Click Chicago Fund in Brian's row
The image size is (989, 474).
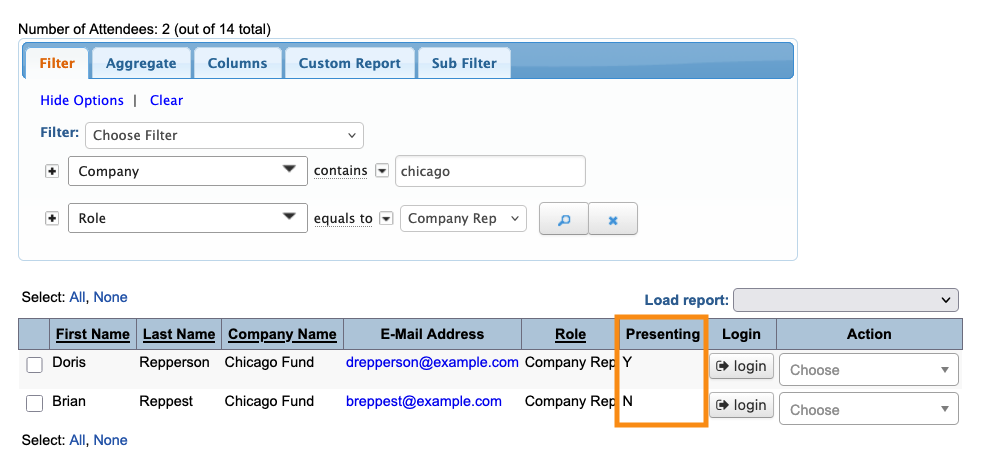(269, 401)
